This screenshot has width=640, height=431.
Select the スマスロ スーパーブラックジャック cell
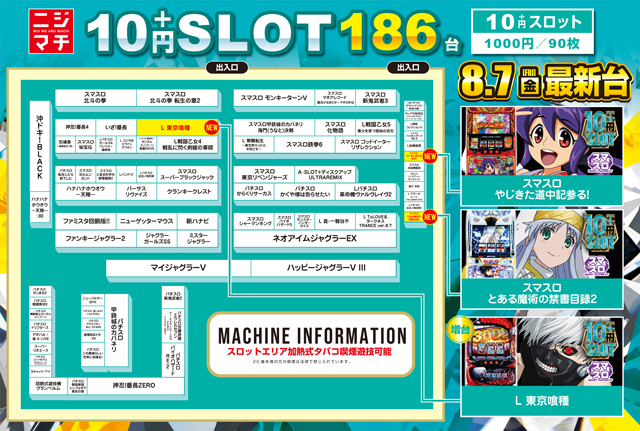[187, 174]
